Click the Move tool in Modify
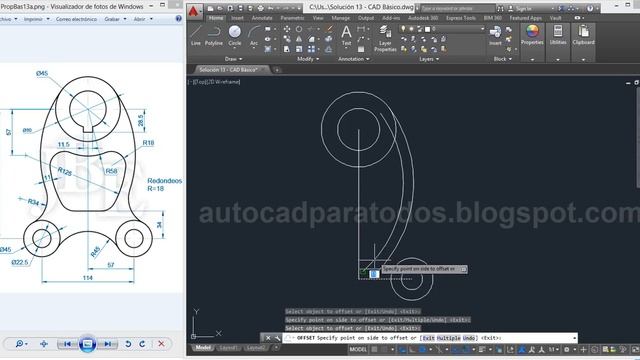This screenshot has width=640, height=360. [287, 29]
